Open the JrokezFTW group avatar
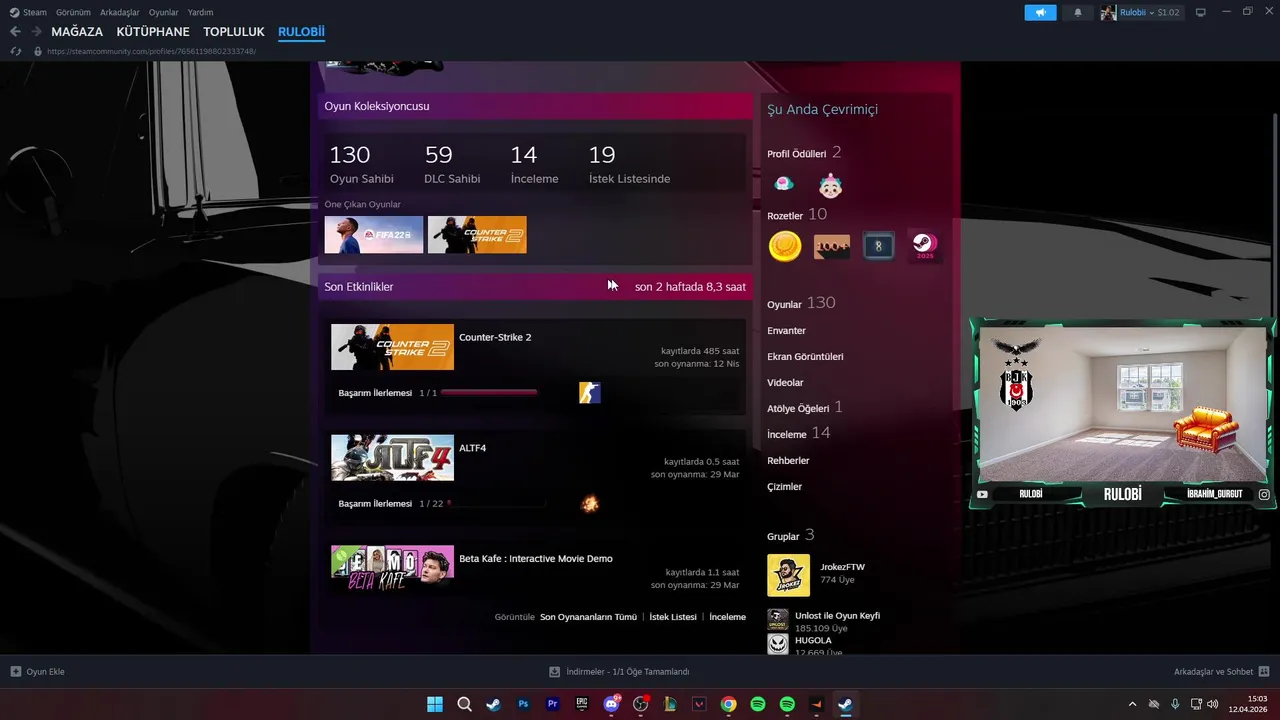Screen dimensions: 1280x720 pyautogui.click(x=788, y=575)
